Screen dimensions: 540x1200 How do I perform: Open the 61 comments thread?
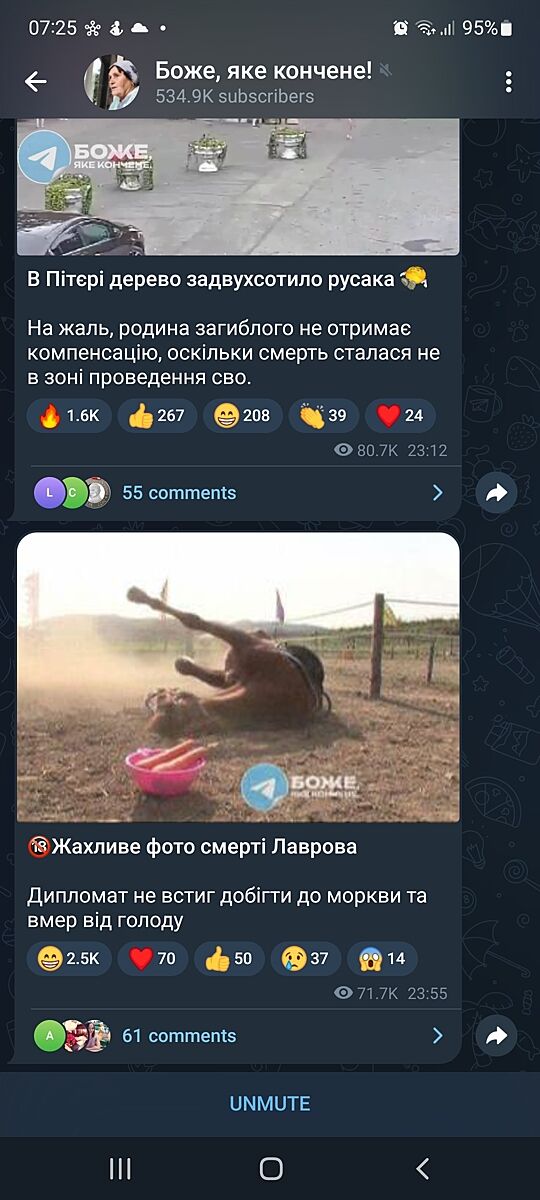[238, 1036]
